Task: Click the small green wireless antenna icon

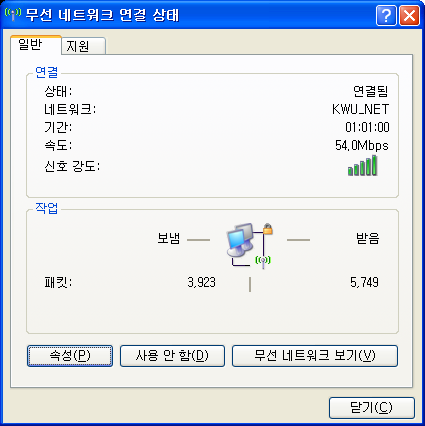Action: (263, 261)
